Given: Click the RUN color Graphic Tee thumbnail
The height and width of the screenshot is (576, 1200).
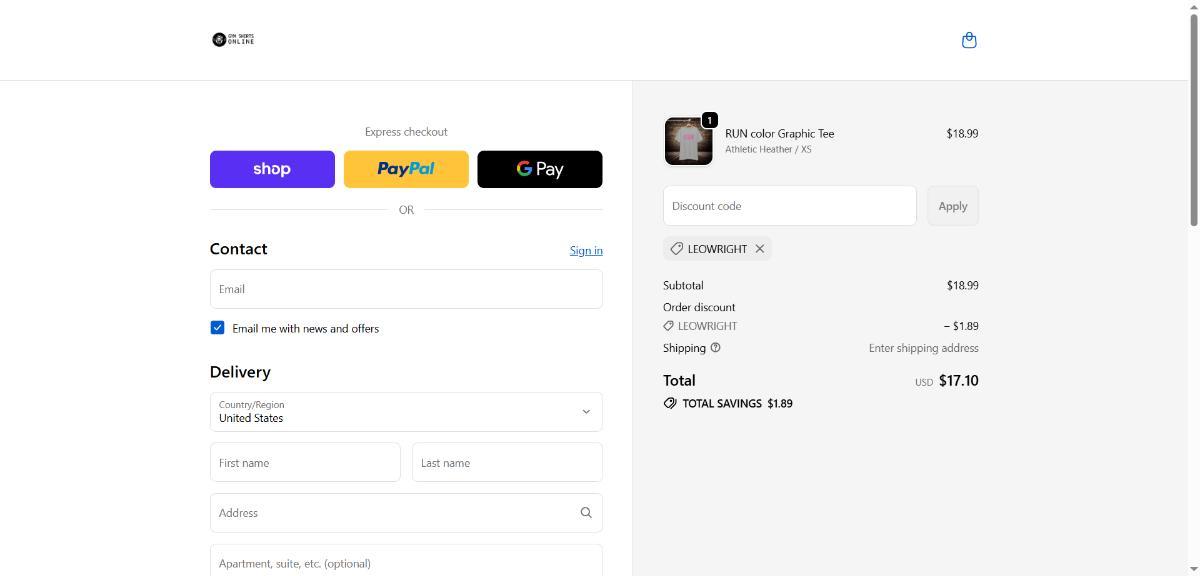Looking at the screenshot, I should point(688,141).
